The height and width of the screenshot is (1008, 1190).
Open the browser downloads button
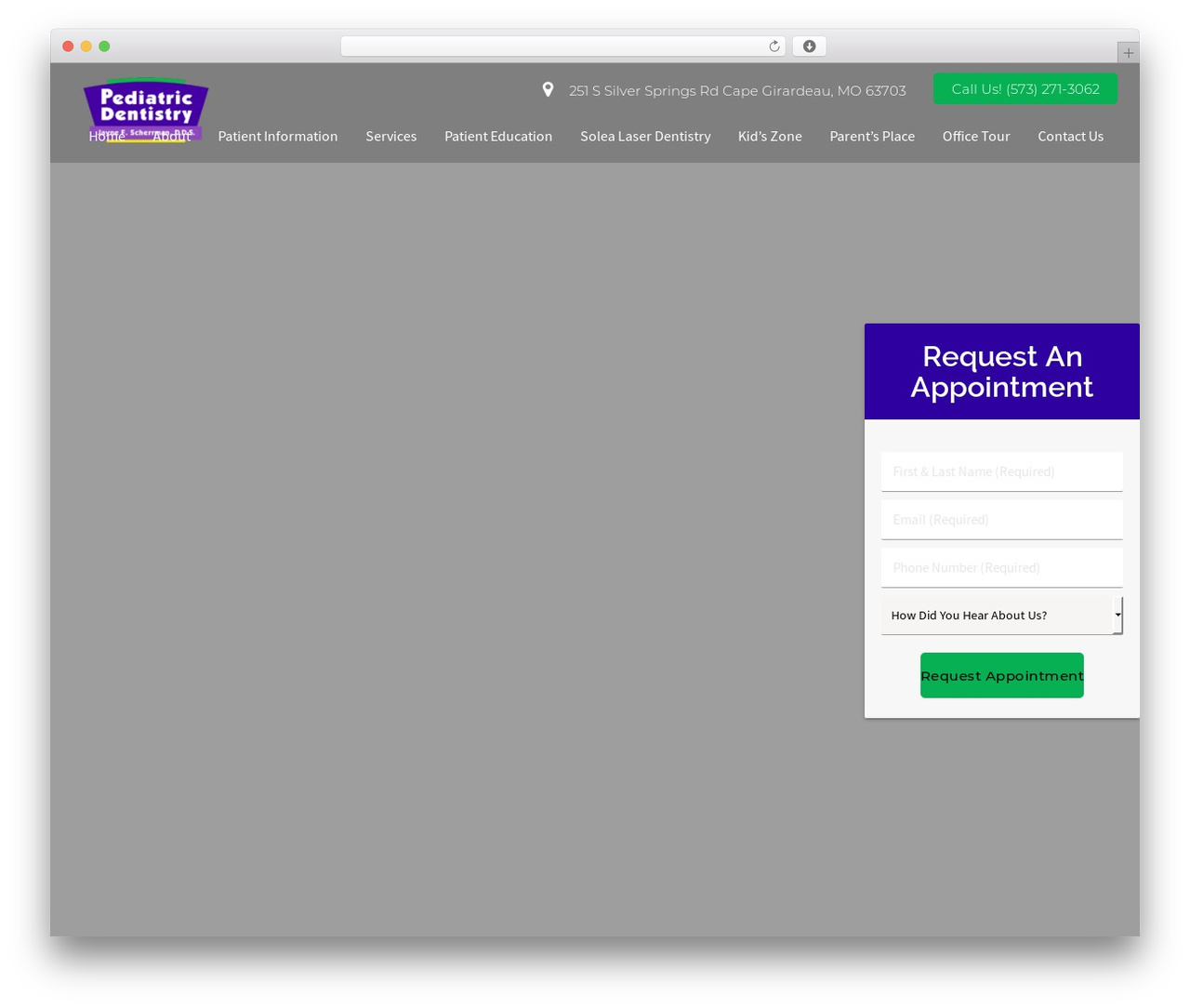pyautogui.click(x=810, y=46)
